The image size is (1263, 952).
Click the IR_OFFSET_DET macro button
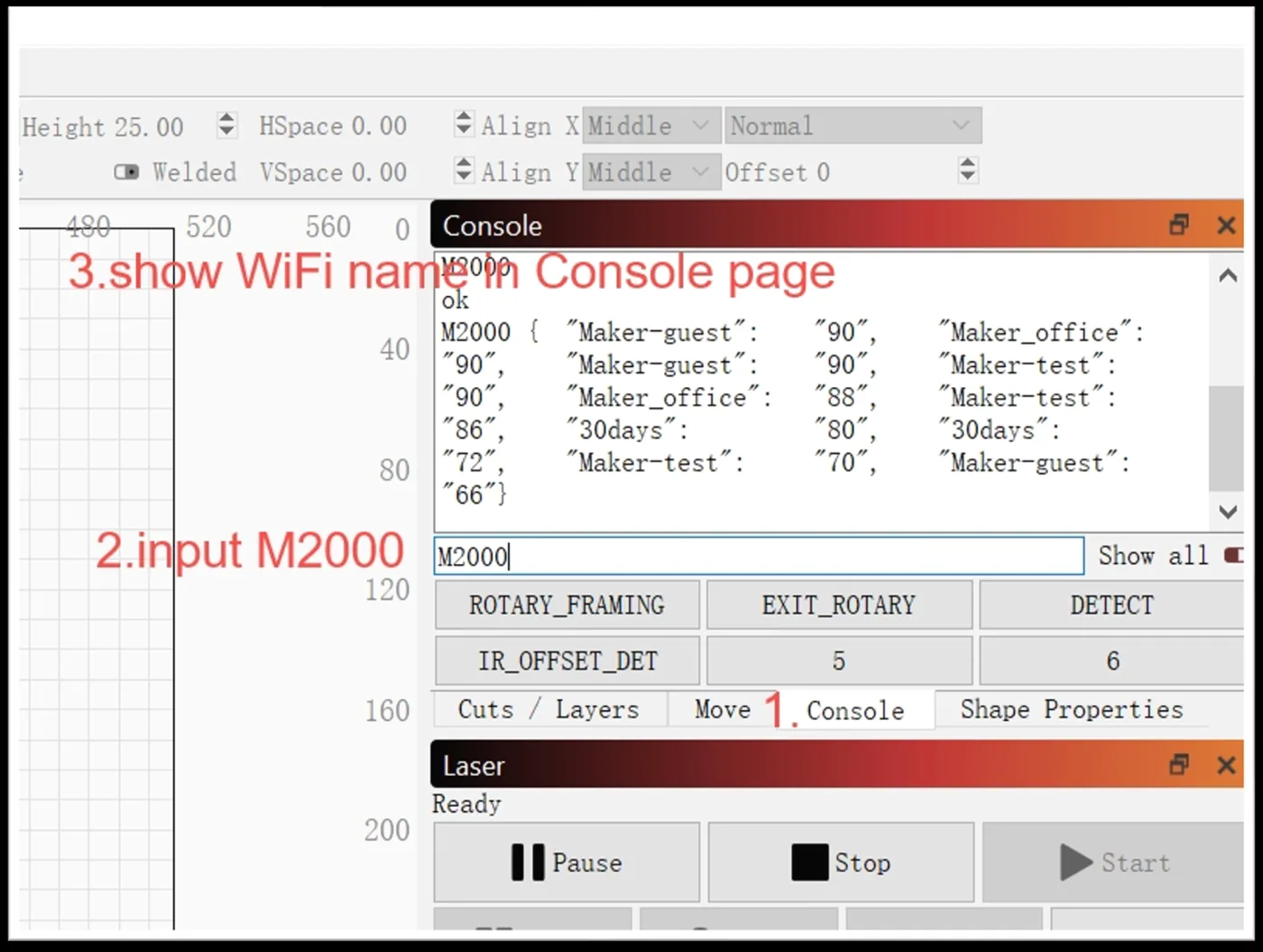(567, 661)
